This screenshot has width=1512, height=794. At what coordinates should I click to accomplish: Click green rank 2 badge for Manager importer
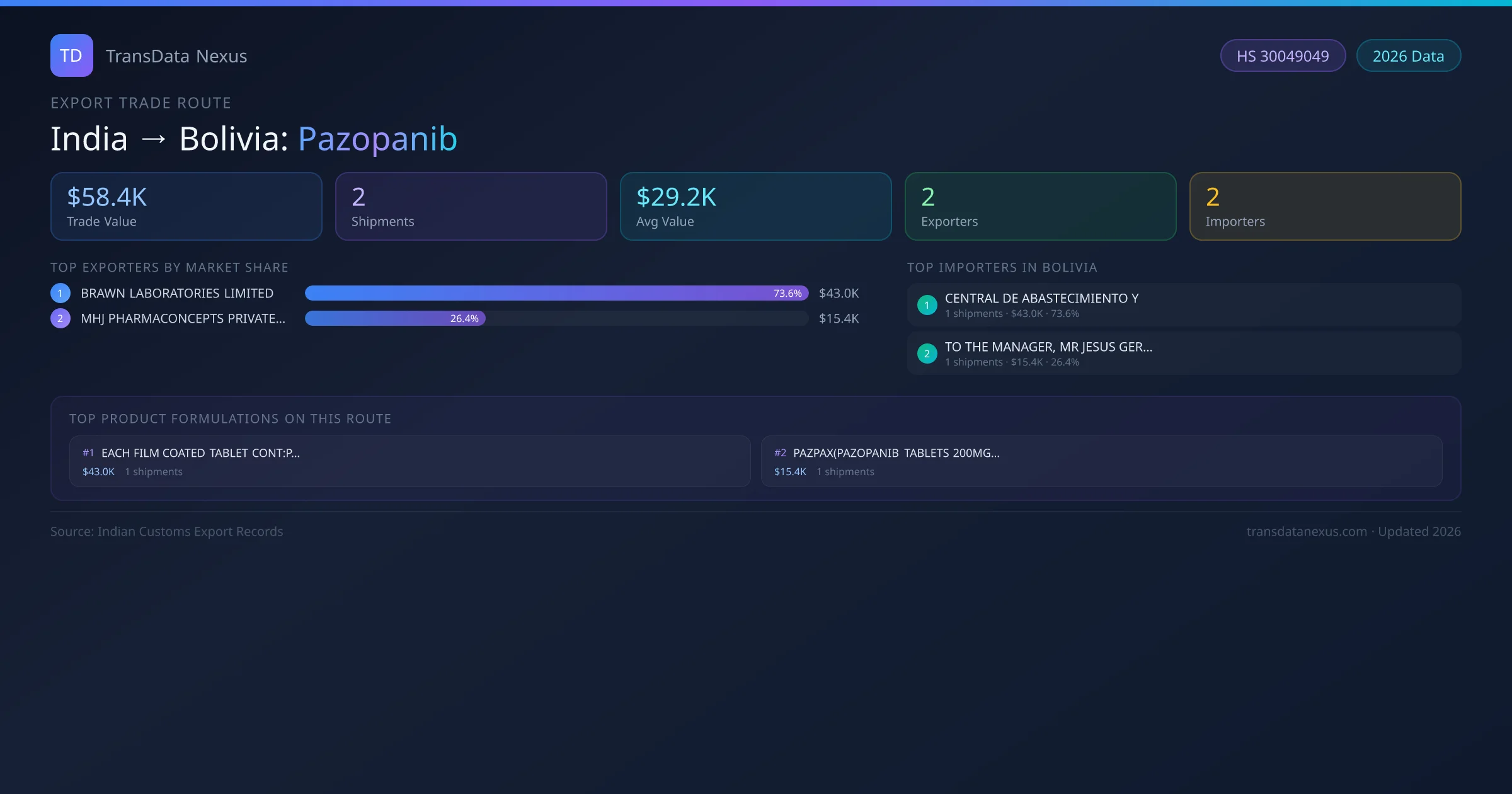point(927,354)
